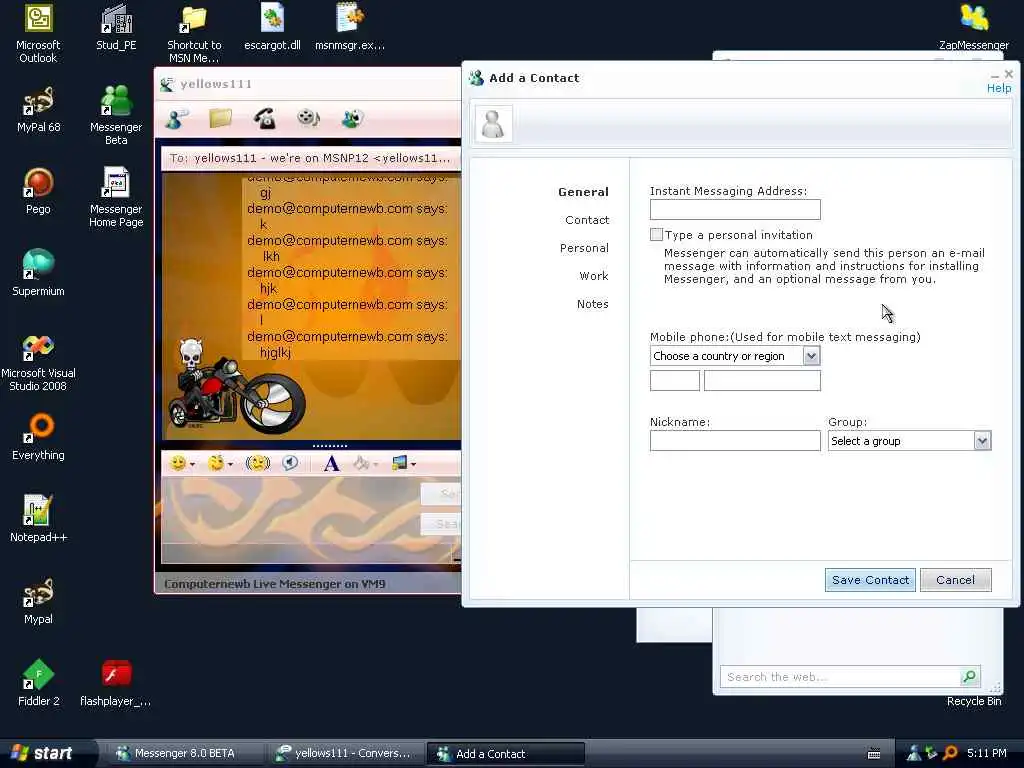Viewport: 1024px width, 768px height.
Task: Select escargot.dll file icon
Action: click(272, 27)
